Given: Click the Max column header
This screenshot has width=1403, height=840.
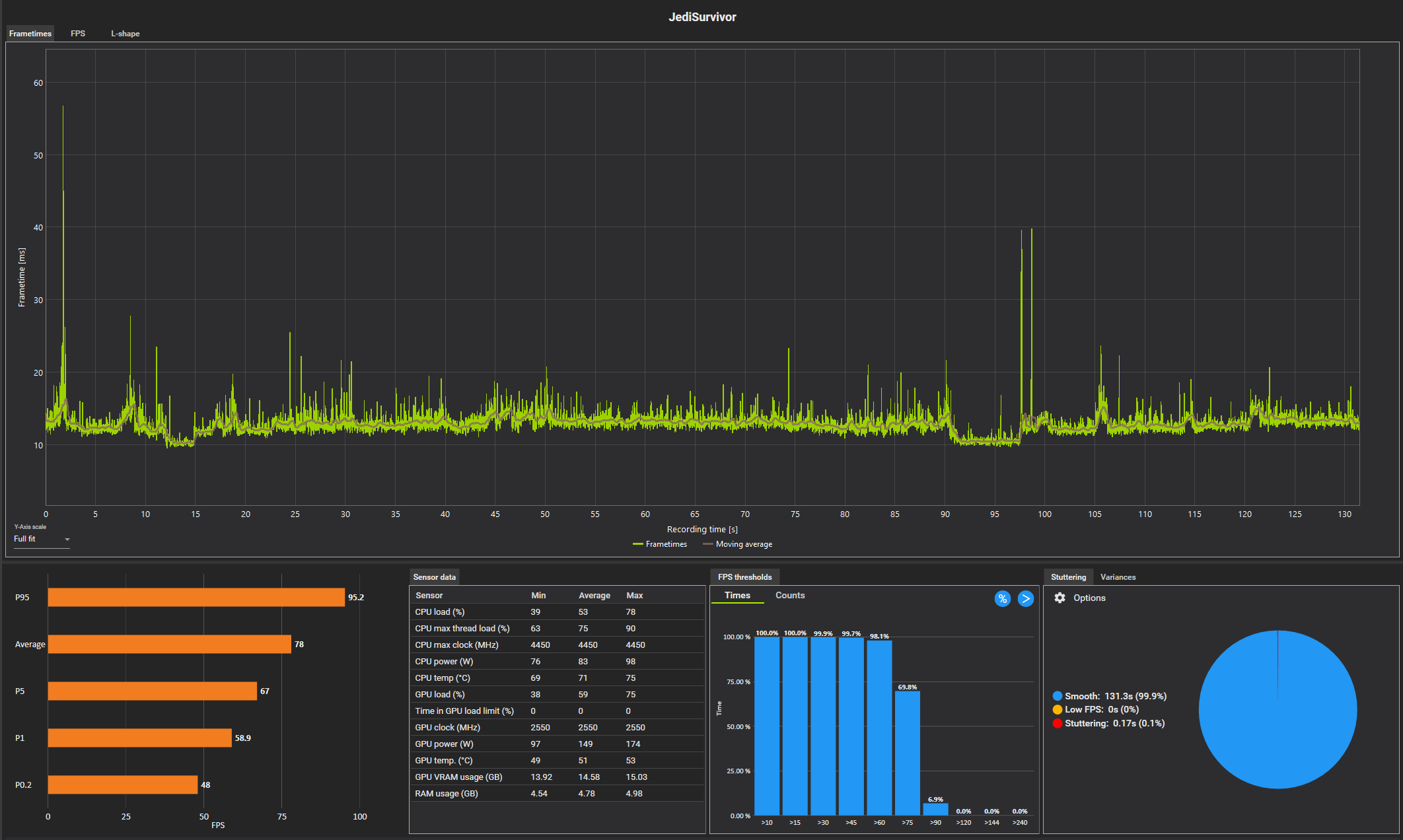Looking at the screenshot, I should pos(634,596).
